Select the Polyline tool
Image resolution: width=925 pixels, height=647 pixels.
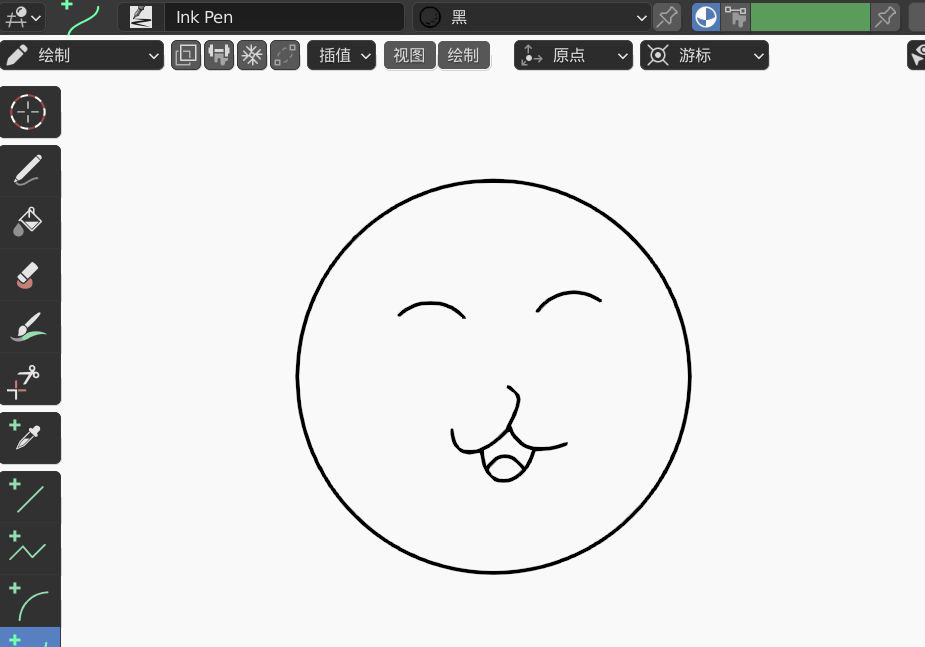(30, 549)
